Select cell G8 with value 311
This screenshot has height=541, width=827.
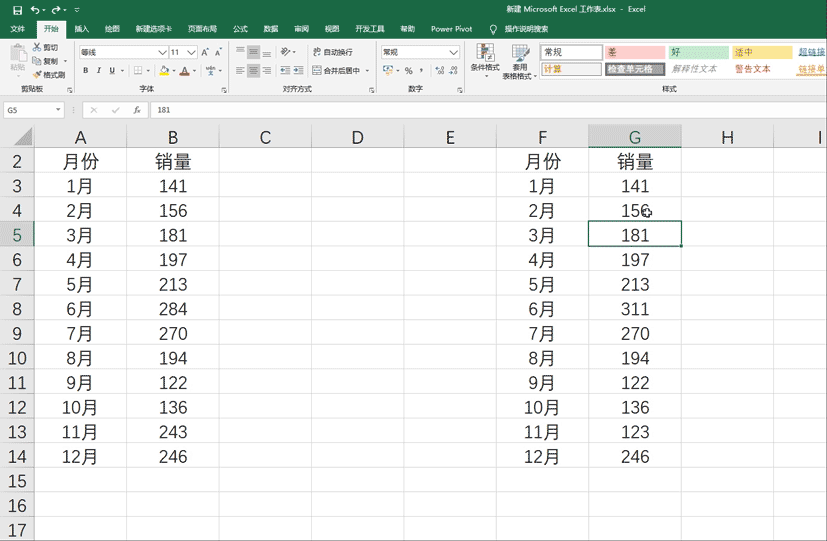[x=634, y=309]
